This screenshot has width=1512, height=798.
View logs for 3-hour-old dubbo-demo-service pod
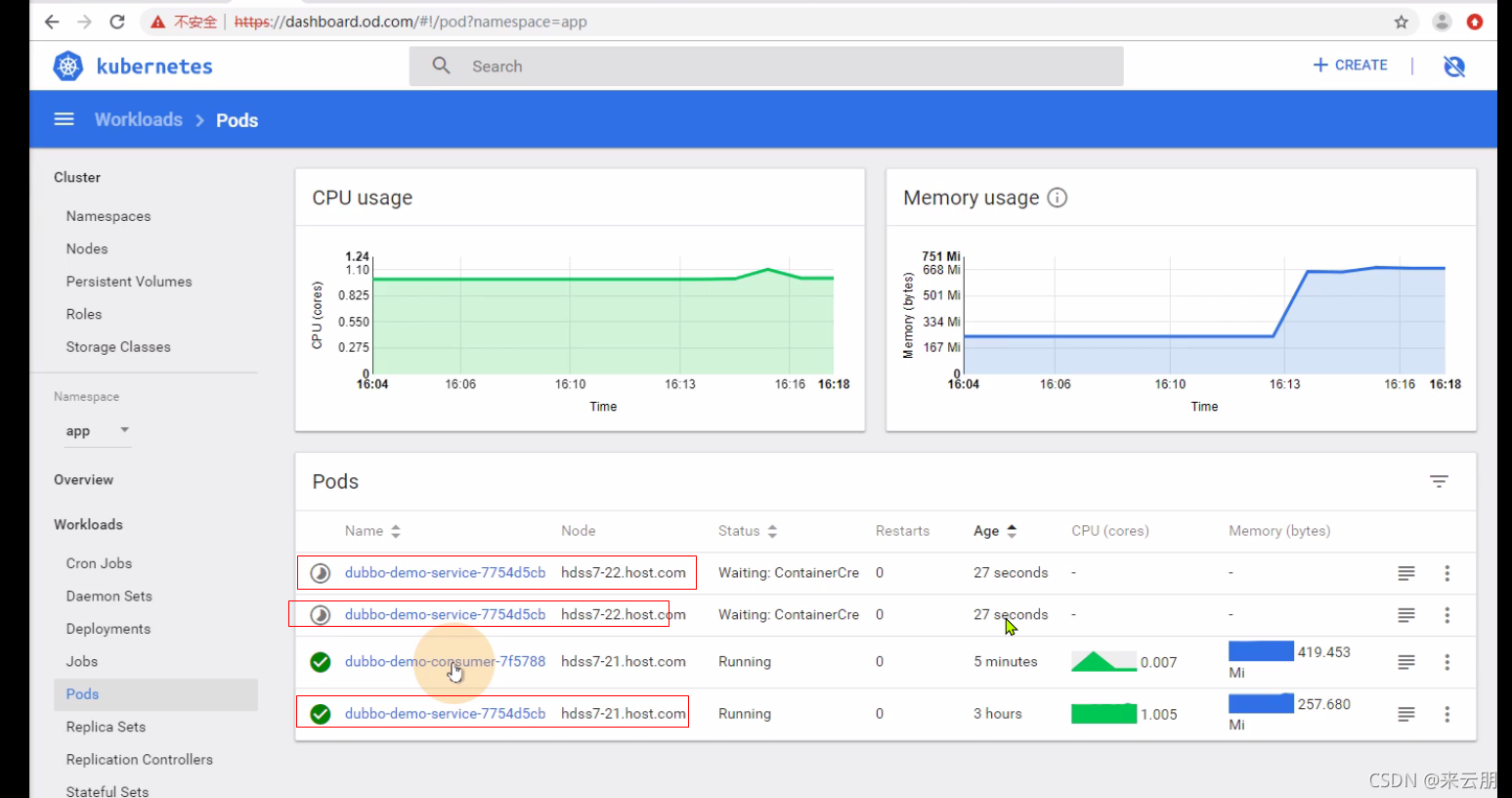click(x=1406, y=714)
